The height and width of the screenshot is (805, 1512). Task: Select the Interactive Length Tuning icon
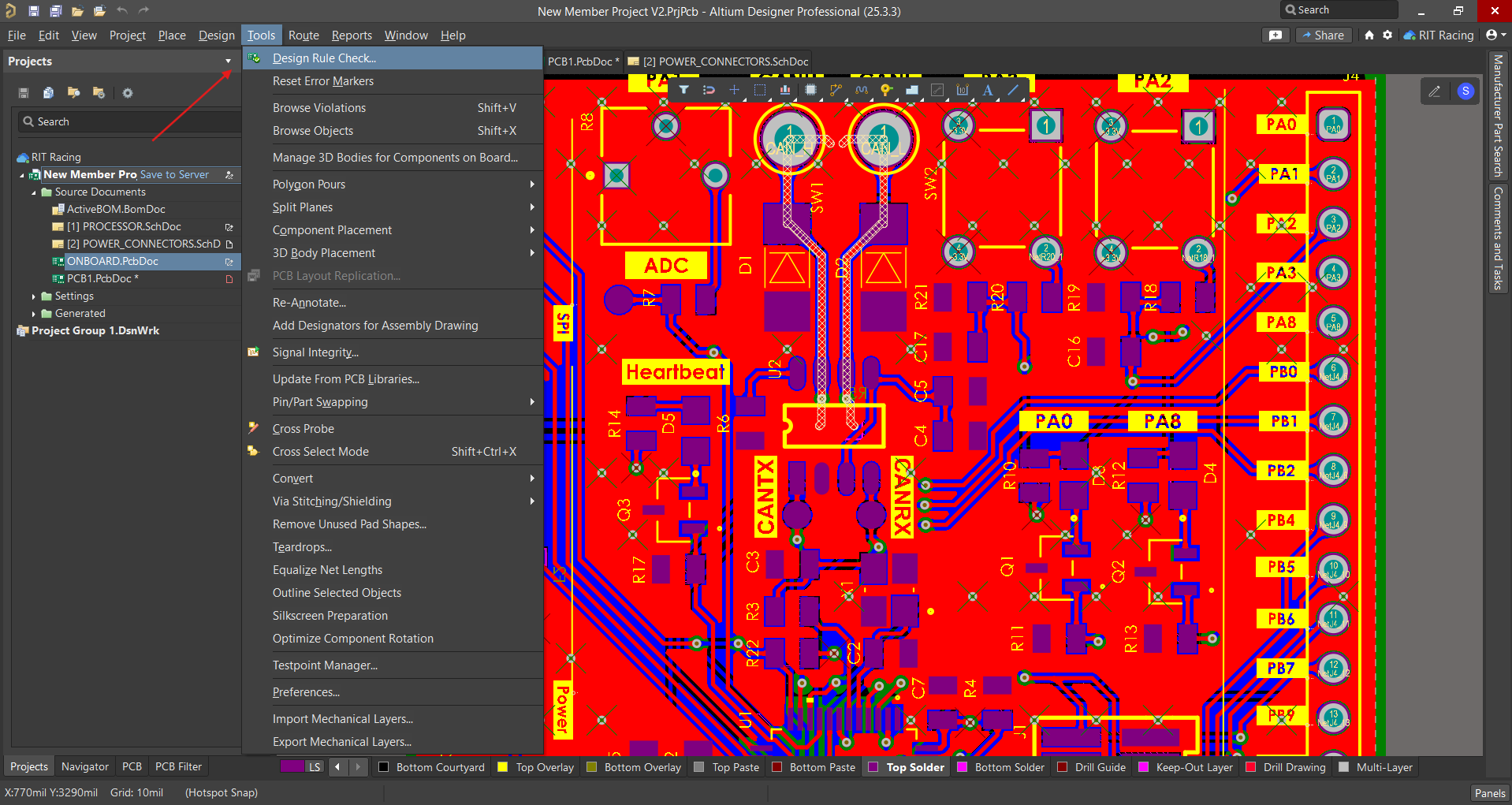pos(861,90)
